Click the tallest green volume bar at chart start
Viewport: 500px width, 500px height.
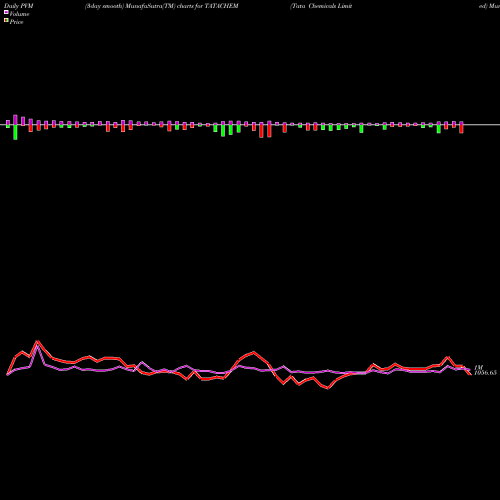point(15,132)
